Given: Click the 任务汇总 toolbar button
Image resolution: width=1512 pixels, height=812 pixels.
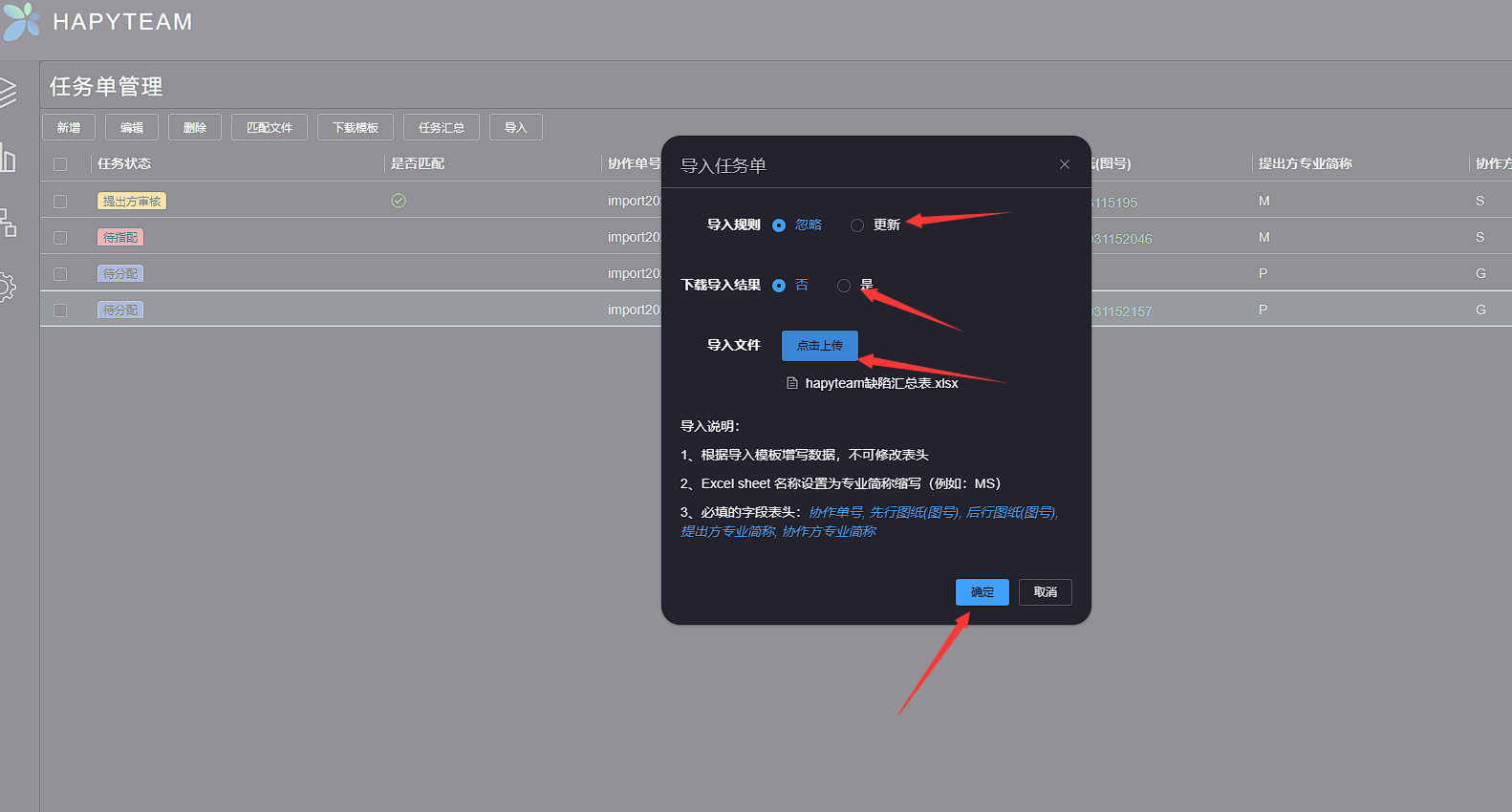Looking at the screenshot, I should tap(442, 127).
